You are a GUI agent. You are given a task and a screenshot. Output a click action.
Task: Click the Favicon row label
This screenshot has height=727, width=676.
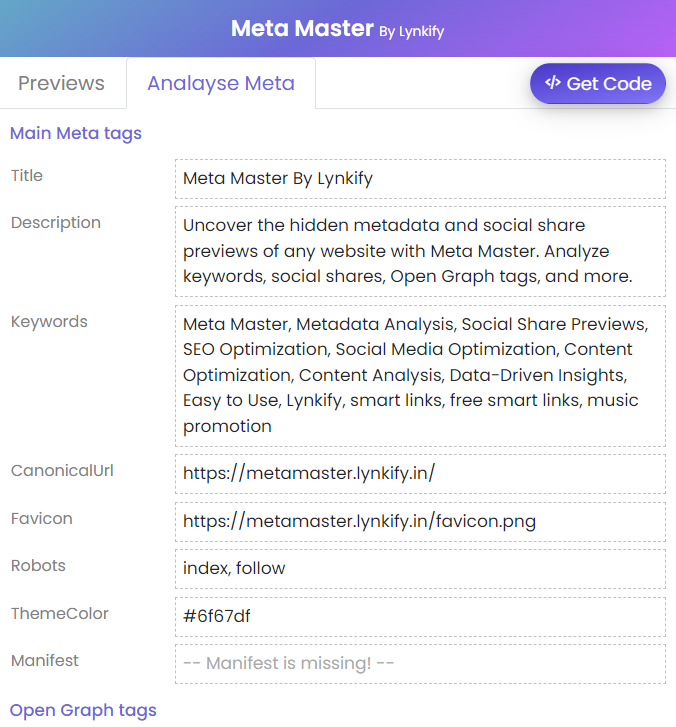point(42,518)
